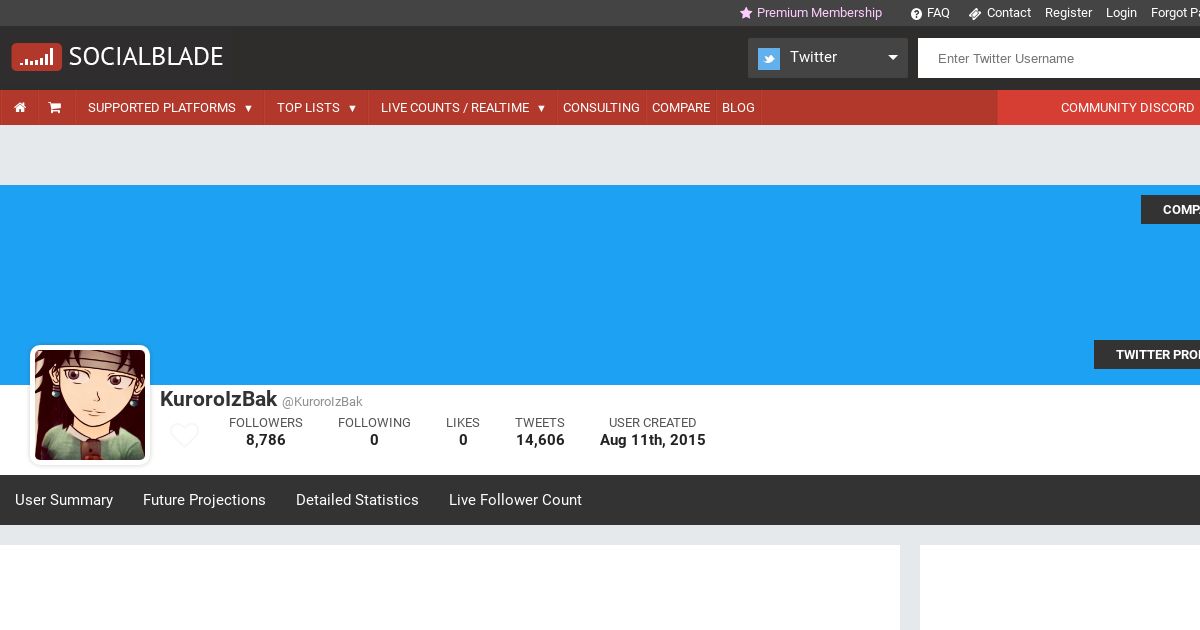
Task: Click the Register link
Action: 1068,13
